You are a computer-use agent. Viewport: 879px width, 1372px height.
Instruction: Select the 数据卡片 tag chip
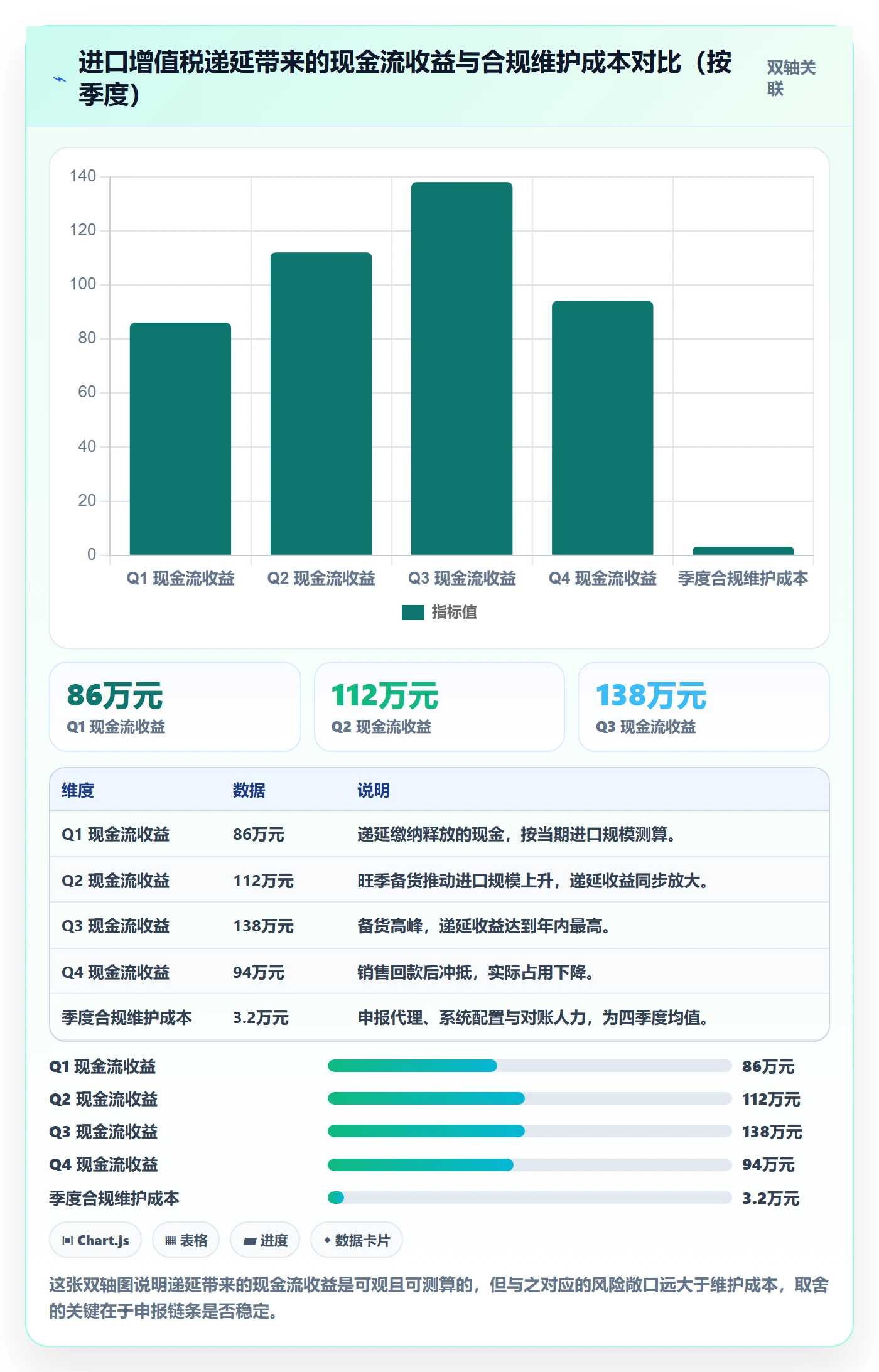(x=357, y=1240)
